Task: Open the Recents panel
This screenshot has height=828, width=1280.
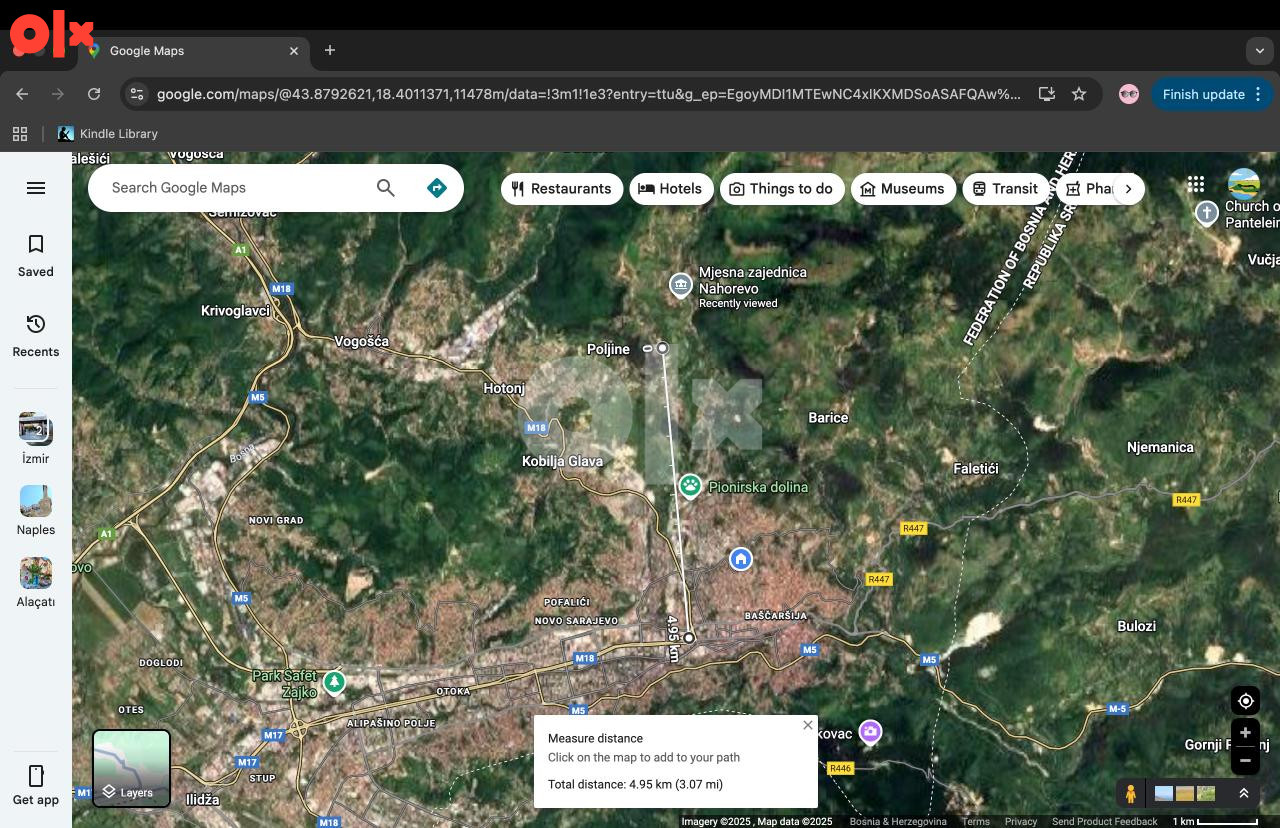Action: click(36, 336)
